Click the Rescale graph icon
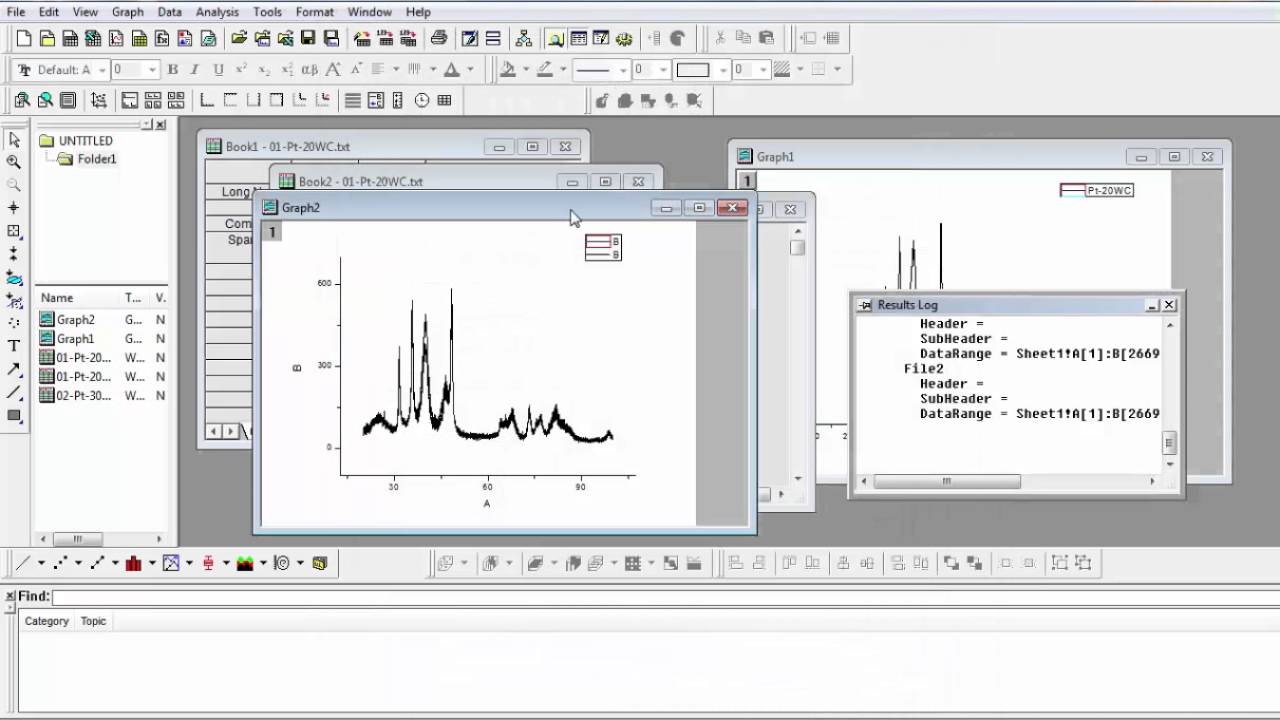The height and width of the screenshot is (720, 1280). pyautogui.click(x=98, y=100)
